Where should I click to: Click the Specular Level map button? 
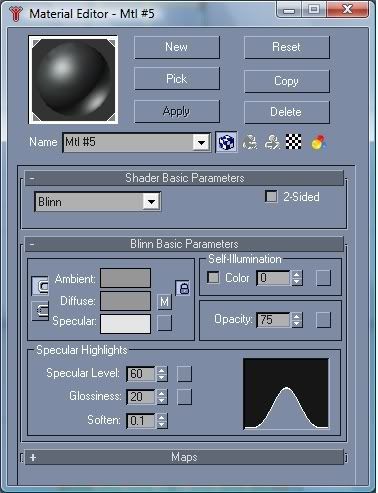[x=184, y=374]
